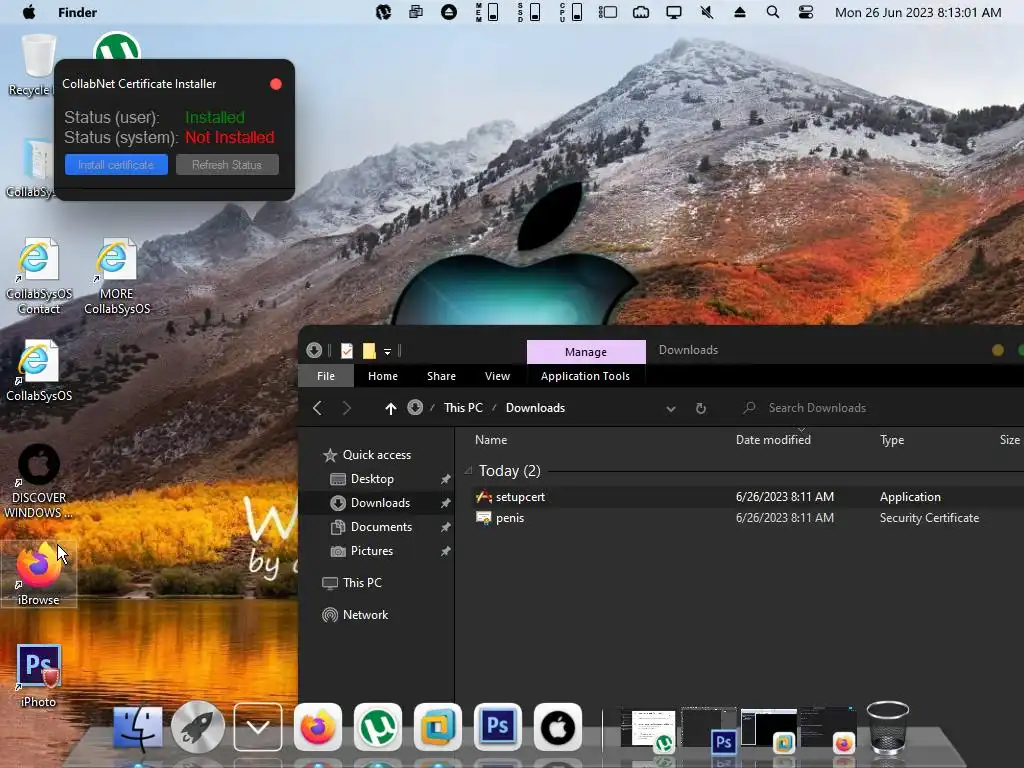Click Explorer back navigation arrow
The height and width of the screenshot is (768, 1024).
click(317, 408)
